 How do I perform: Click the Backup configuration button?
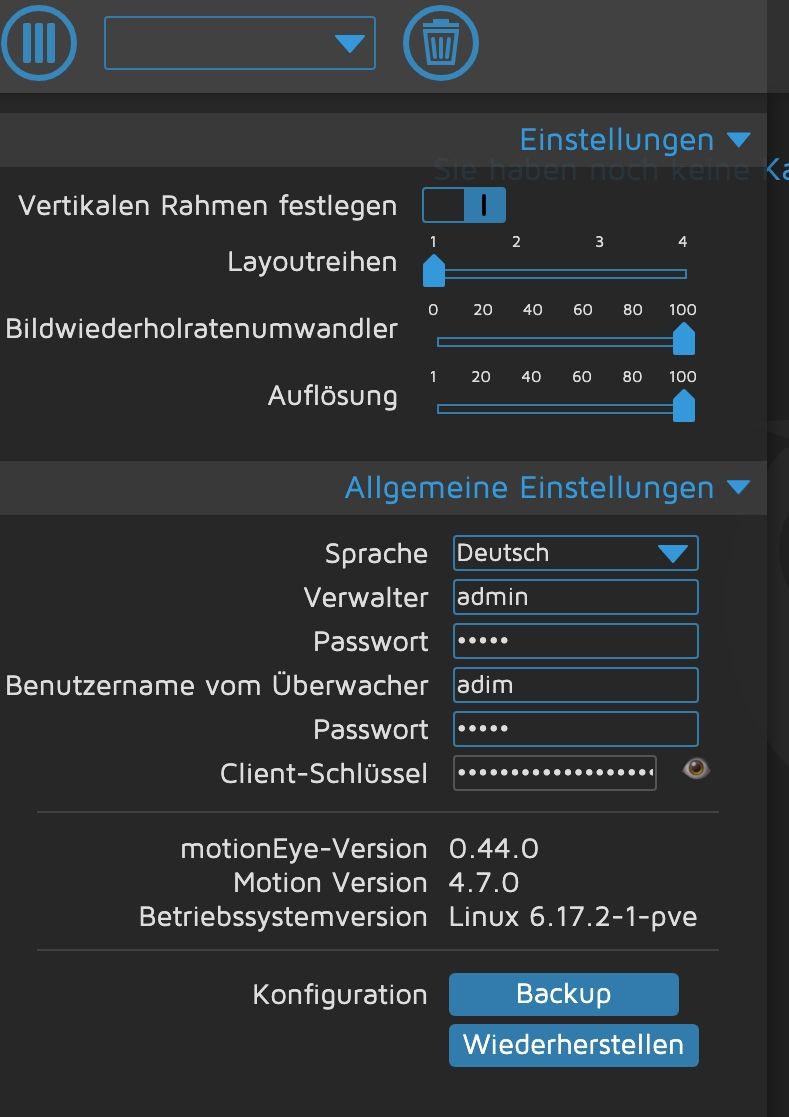pos(563,994)
